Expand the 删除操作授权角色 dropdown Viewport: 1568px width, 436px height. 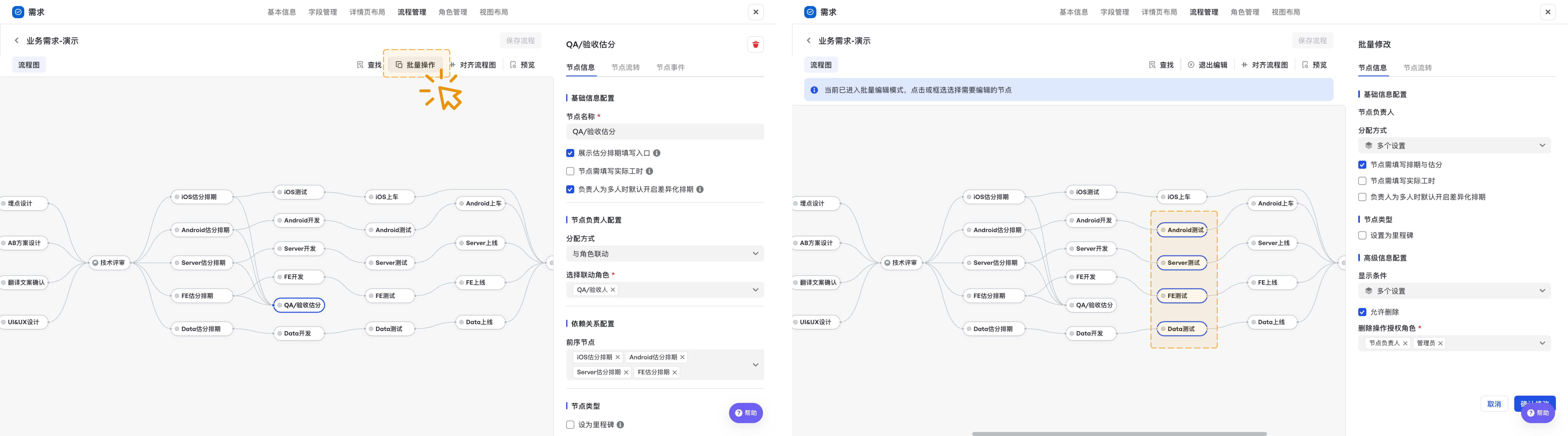coord(1454,344)
